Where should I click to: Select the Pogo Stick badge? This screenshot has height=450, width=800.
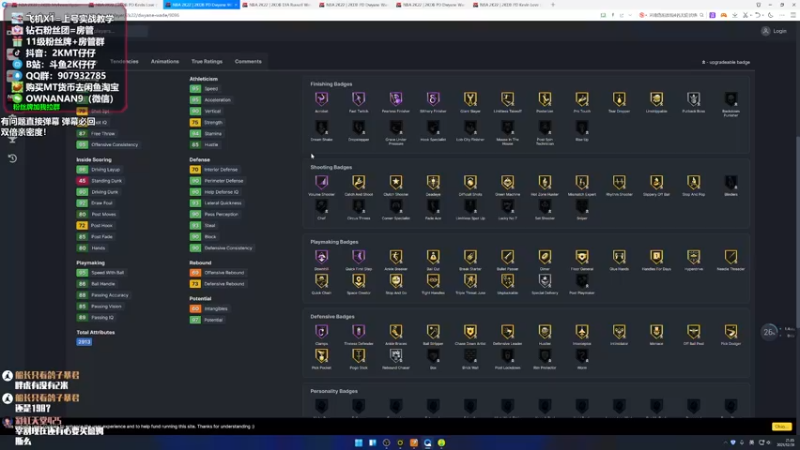[359, 355]
